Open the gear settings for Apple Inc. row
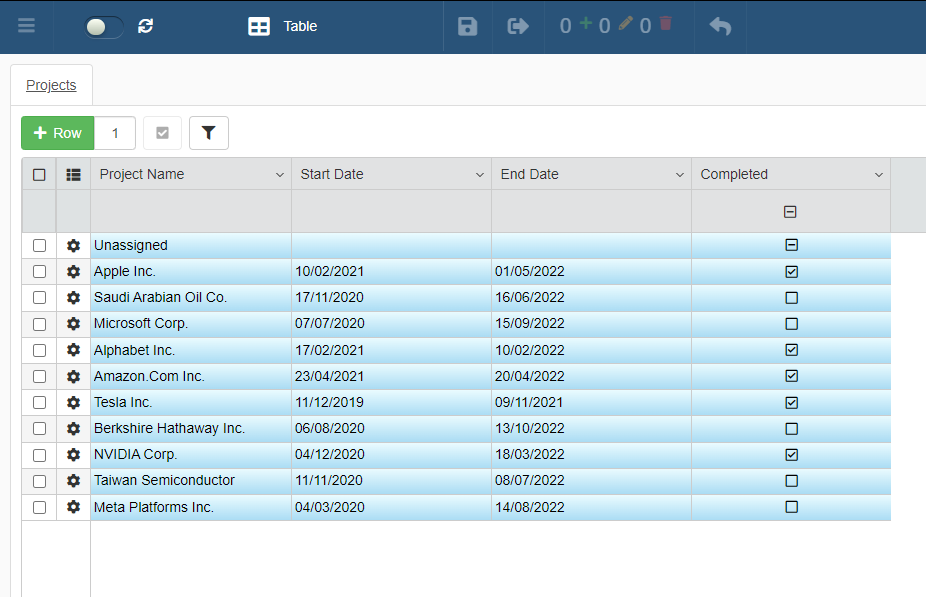 coord(73,272)
